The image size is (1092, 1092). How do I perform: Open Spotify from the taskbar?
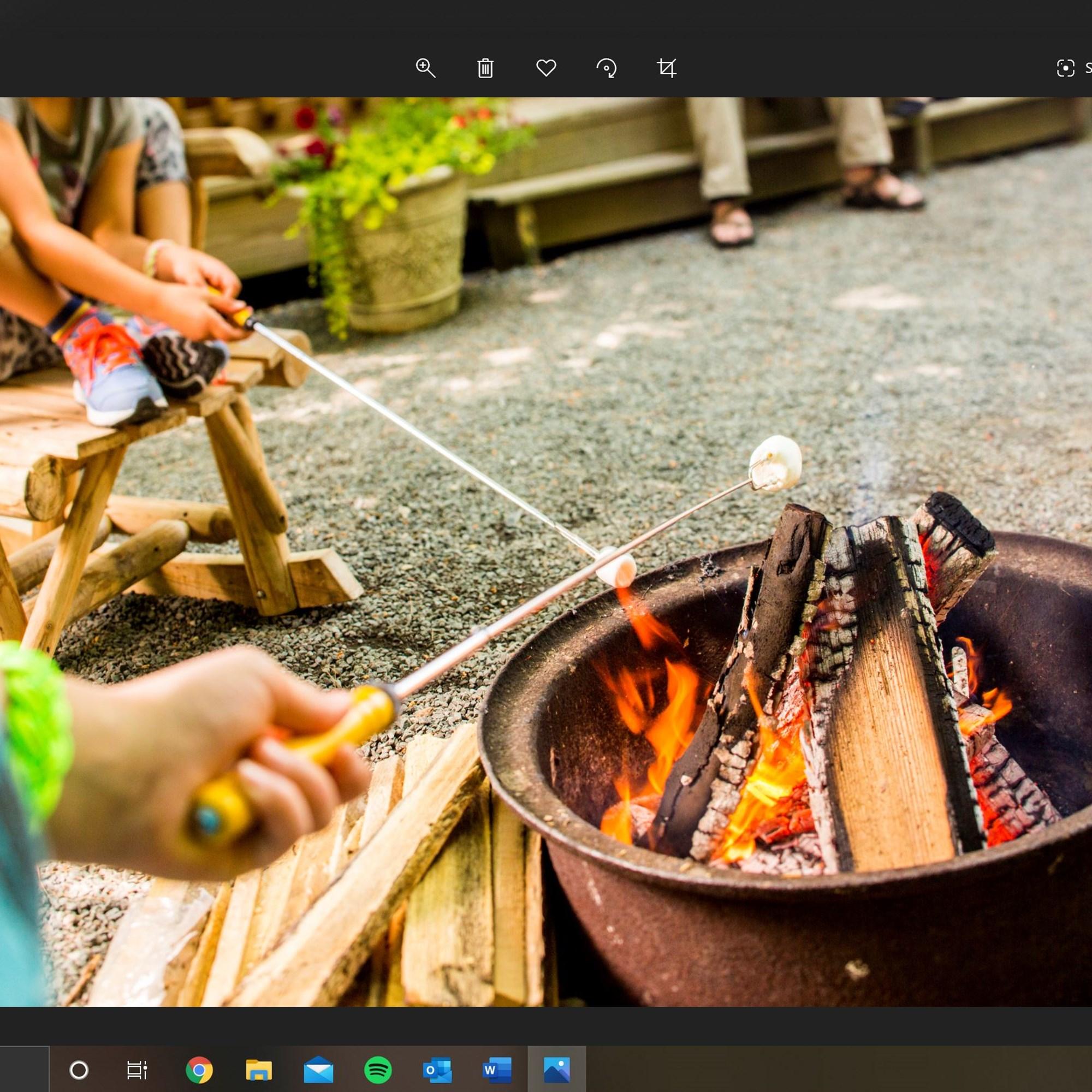pos(378,1070)
